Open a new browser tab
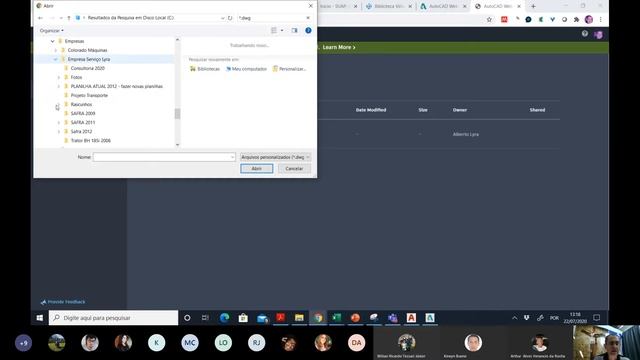 tap(533, 7)
